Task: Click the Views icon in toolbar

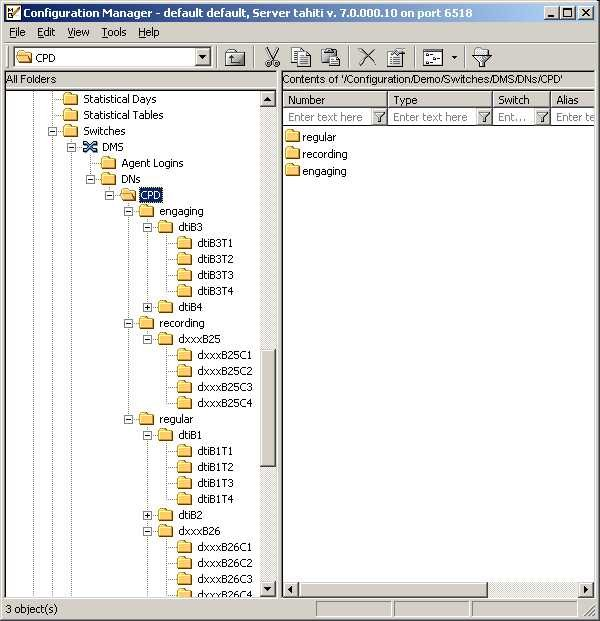Action: pos(433,58)
